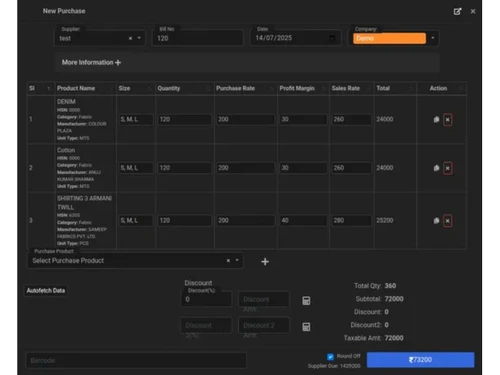Copy the DENIM row
Screen dimensions: 500x375
pos(436,119)
